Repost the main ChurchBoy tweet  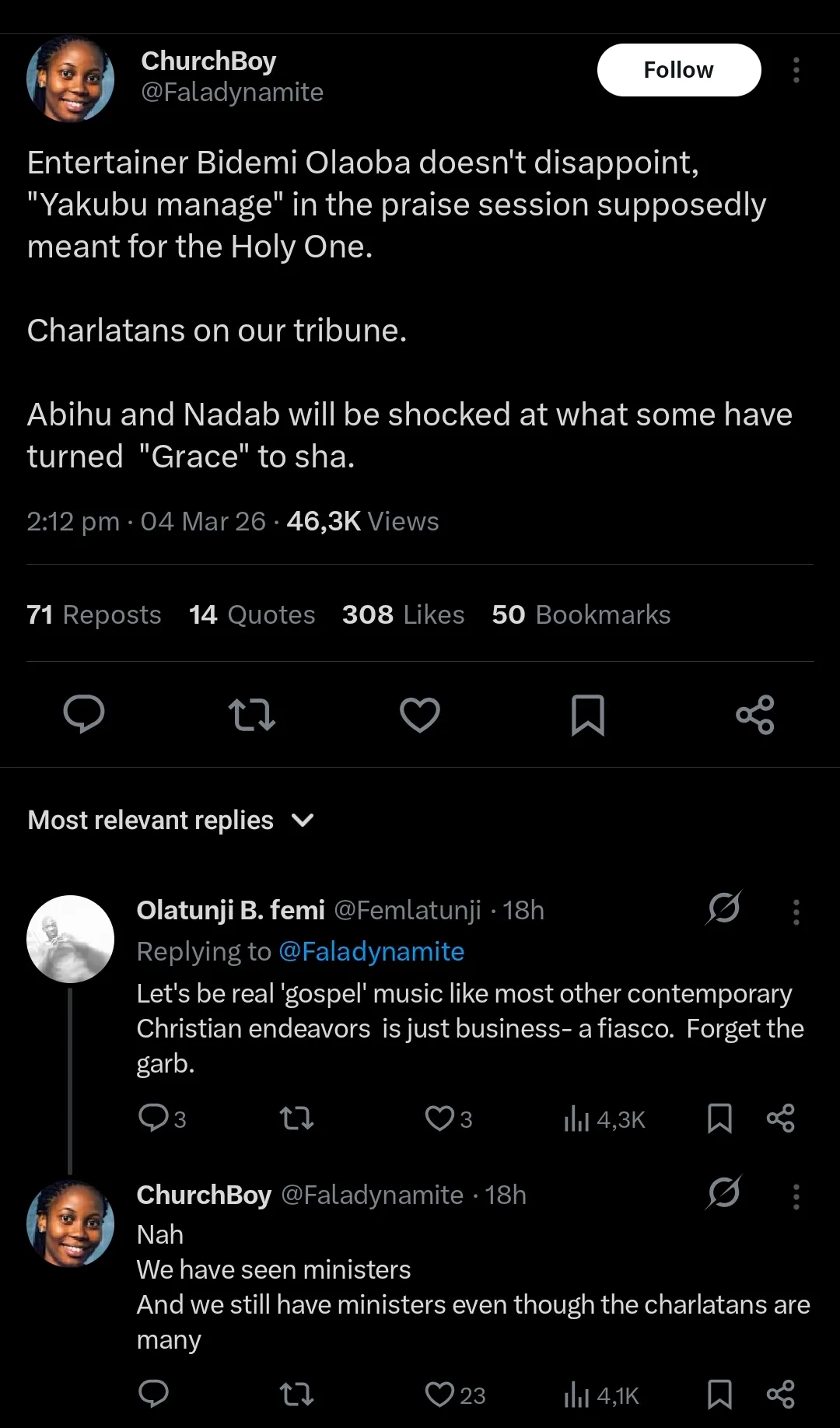251,714
